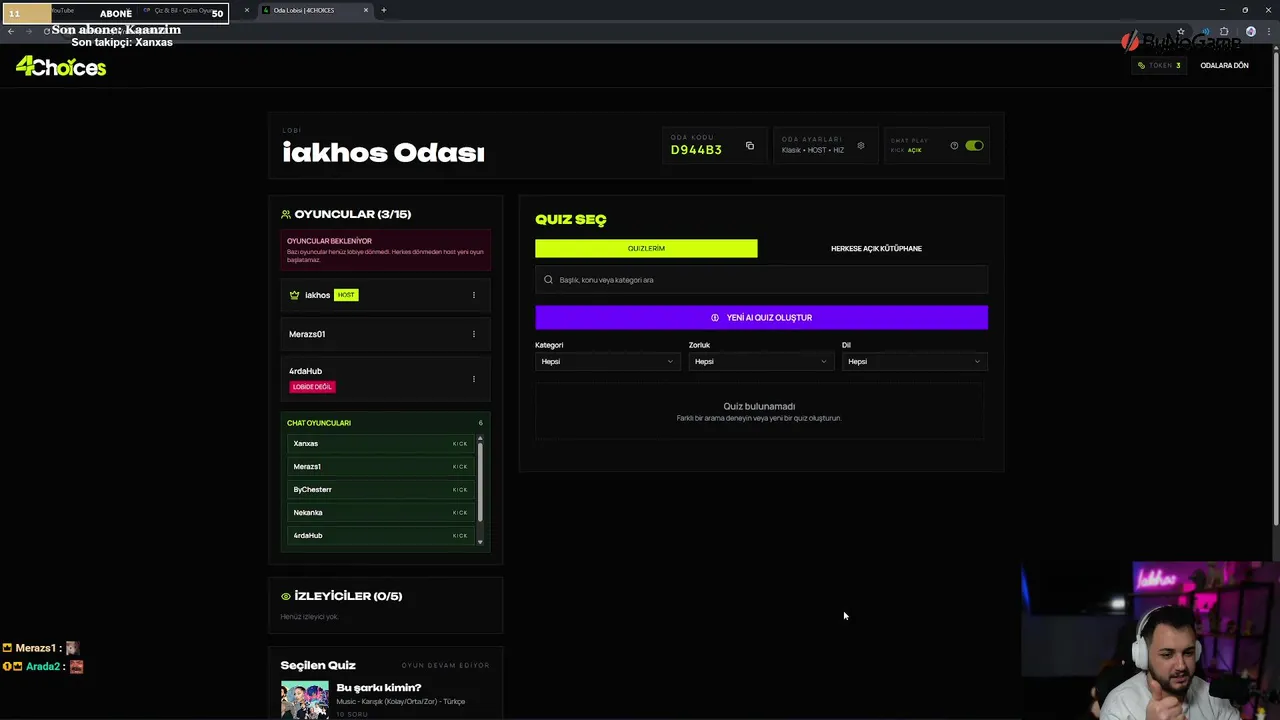Bookmark this page with star icon

[1181, 31]
